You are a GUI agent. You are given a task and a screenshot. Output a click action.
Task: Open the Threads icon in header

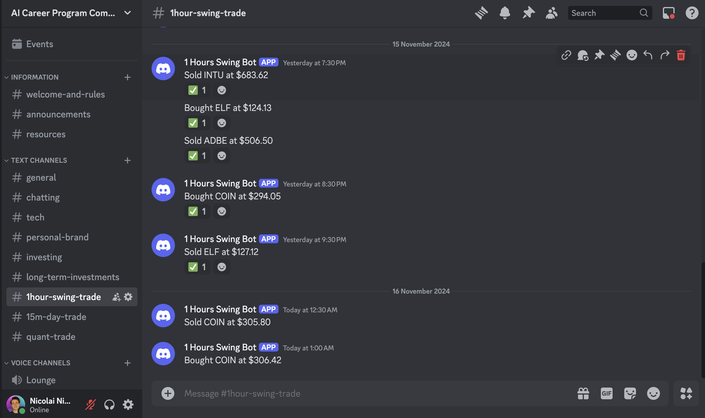481,13
